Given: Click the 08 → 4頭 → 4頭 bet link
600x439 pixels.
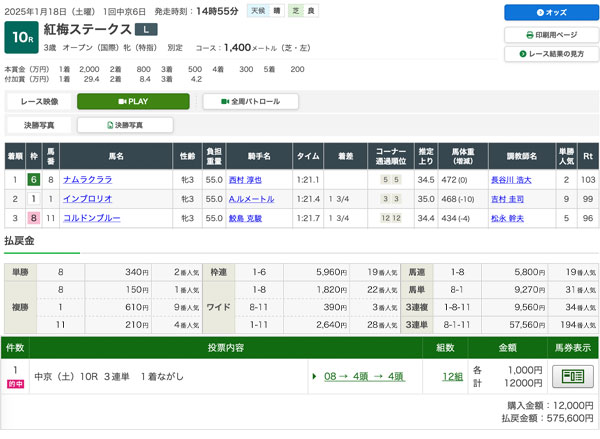Looking at the screenshot, I should pos(364,376).
